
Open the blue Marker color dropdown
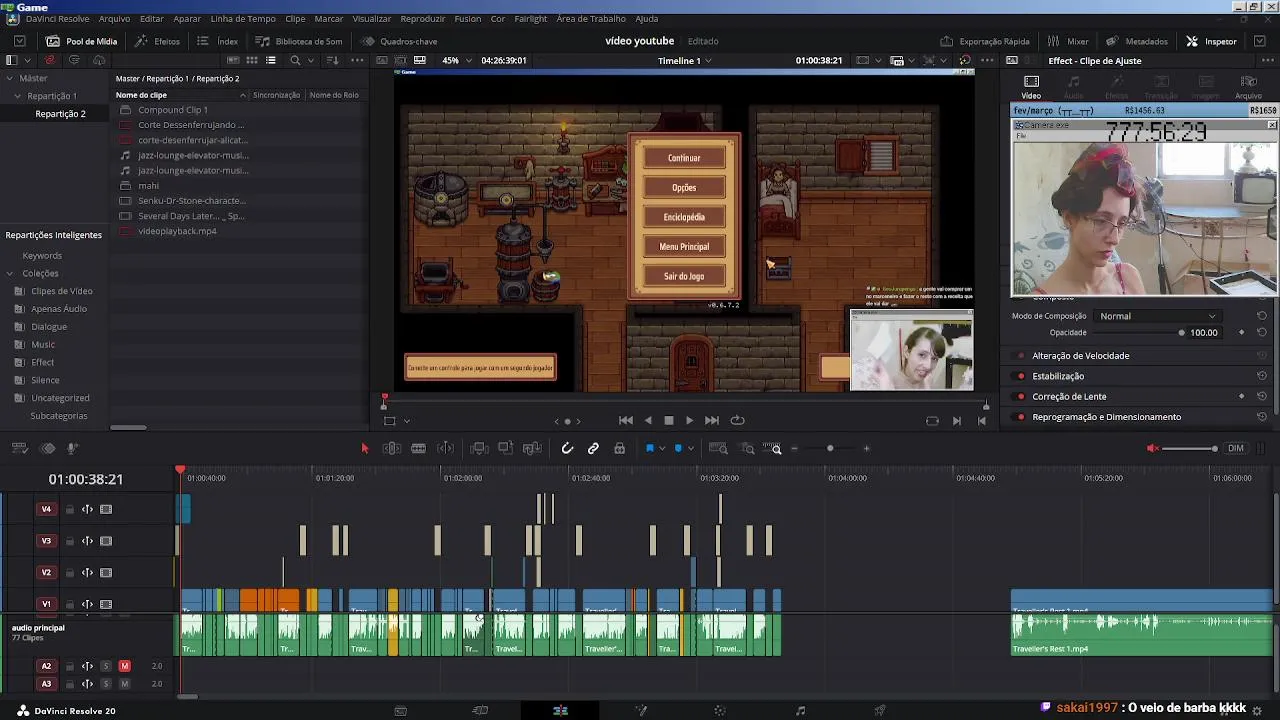point(690,449)
